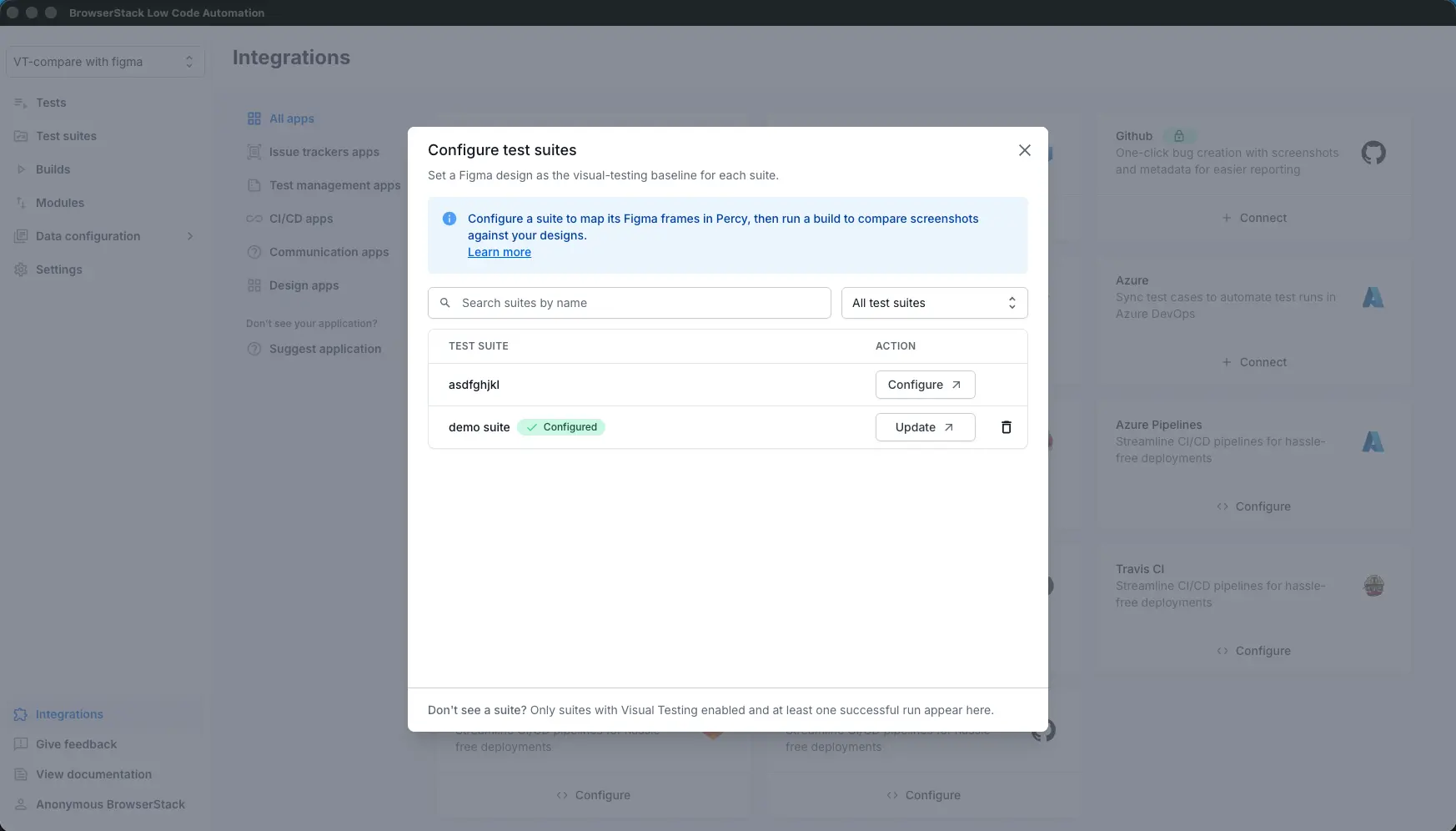Open the VT-compare with figma project selector
The width and height of the screenshot is (1456, 831).
coord(105,62)
